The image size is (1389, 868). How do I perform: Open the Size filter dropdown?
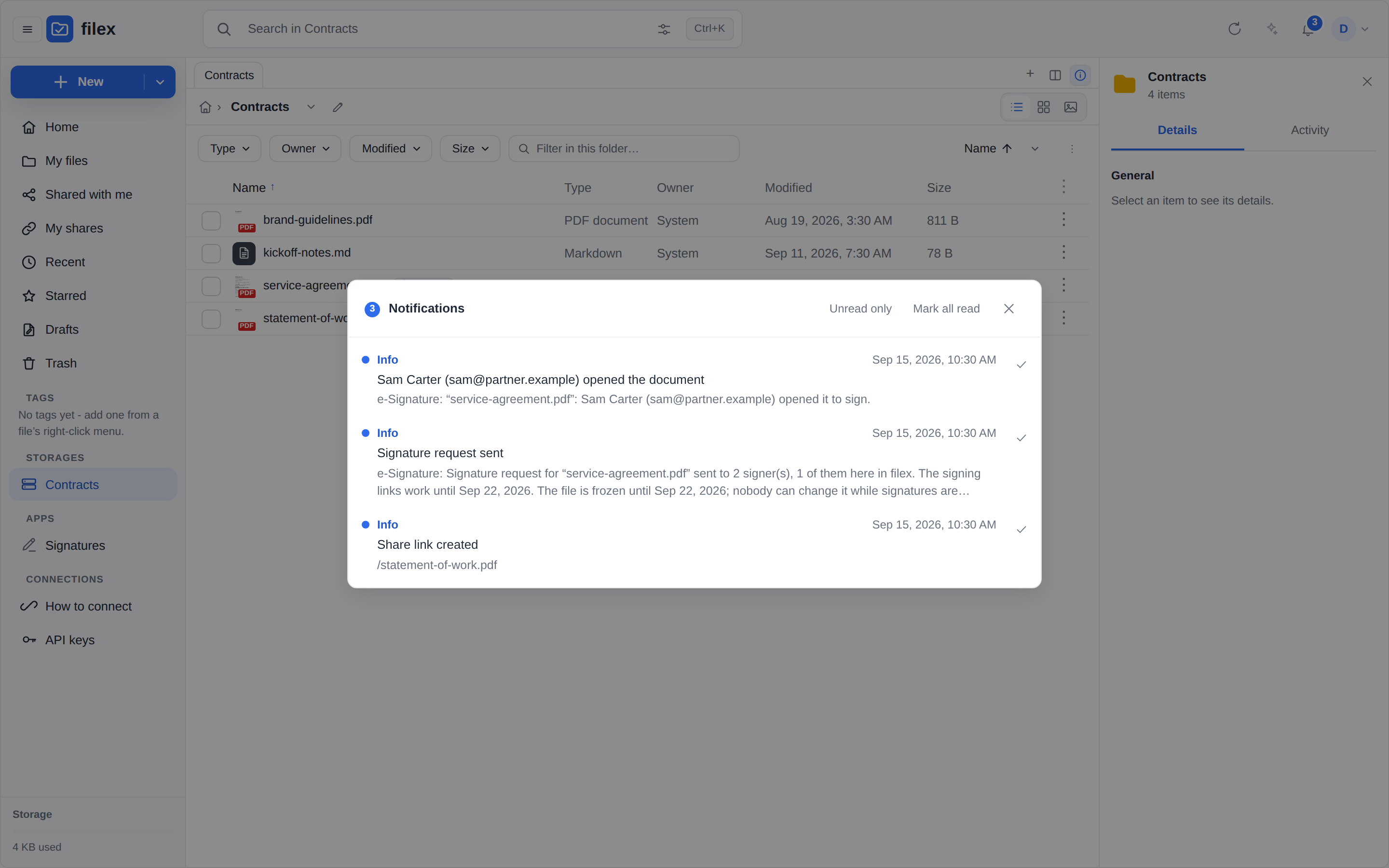470,149
